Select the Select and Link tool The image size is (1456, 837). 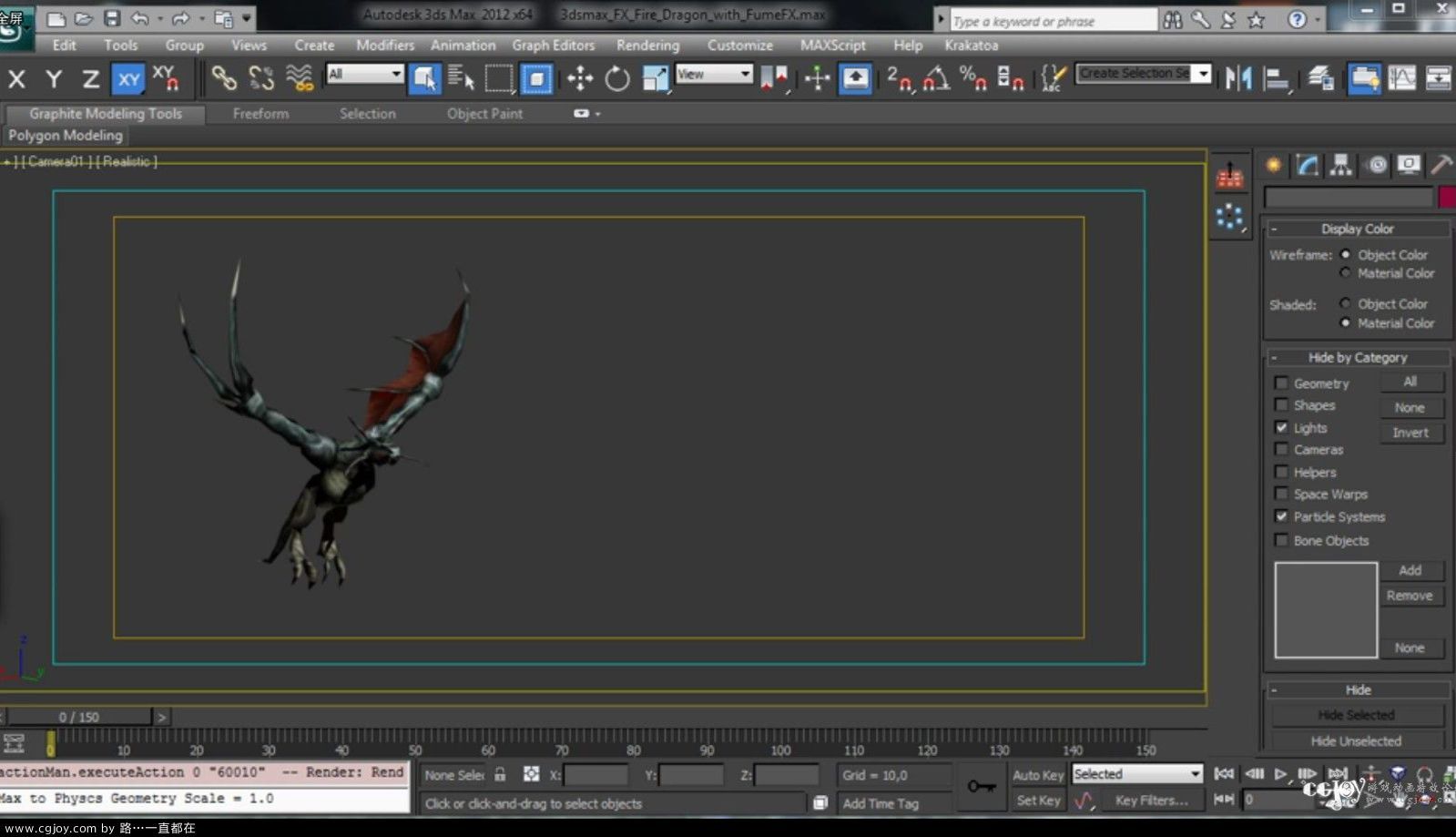pos(224,78)
